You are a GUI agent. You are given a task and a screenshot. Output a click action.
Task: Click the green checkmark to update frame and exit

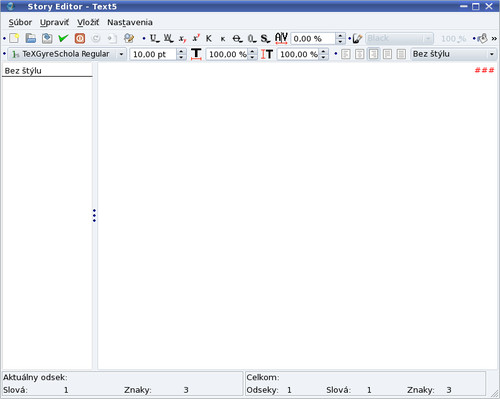coord(63,38)
